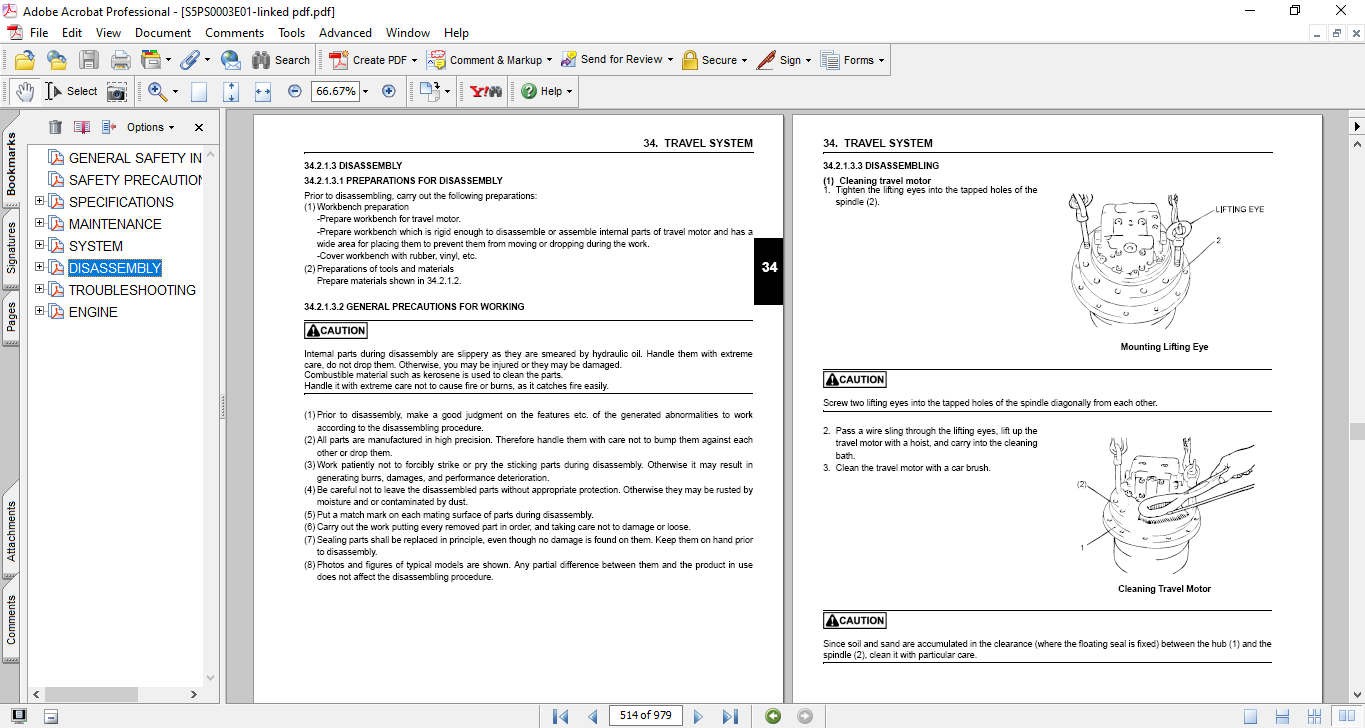Go to previous view with green arrow
This screenshot has width=1365, height=728.
[x=772, y=716]
